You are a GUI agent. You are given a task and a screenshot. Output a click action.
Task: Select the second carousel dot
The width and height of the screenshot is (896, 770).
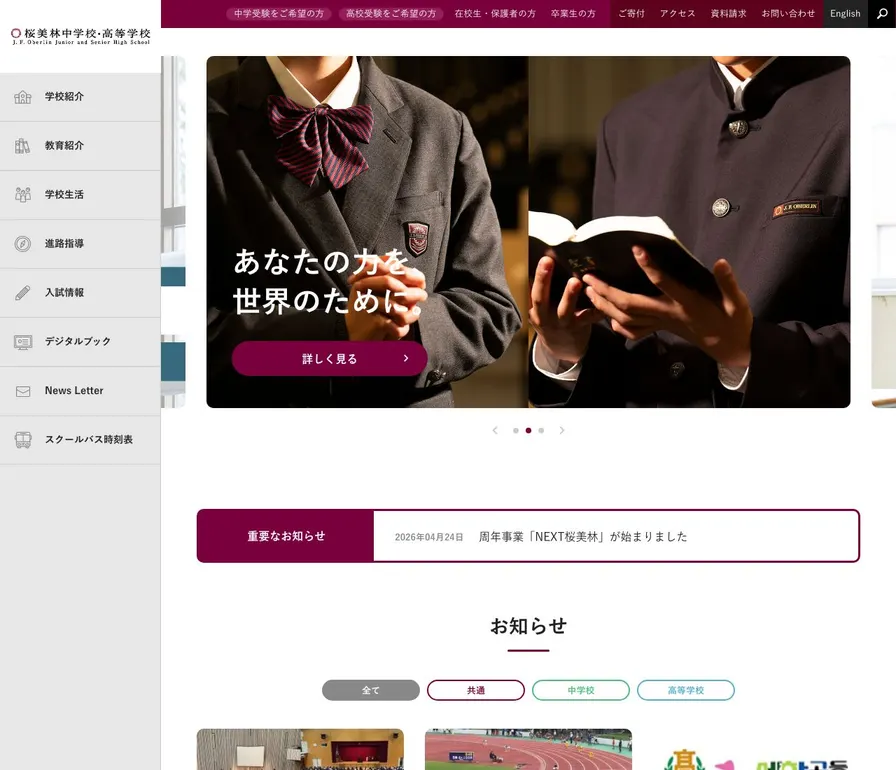(x=528, y=431)
